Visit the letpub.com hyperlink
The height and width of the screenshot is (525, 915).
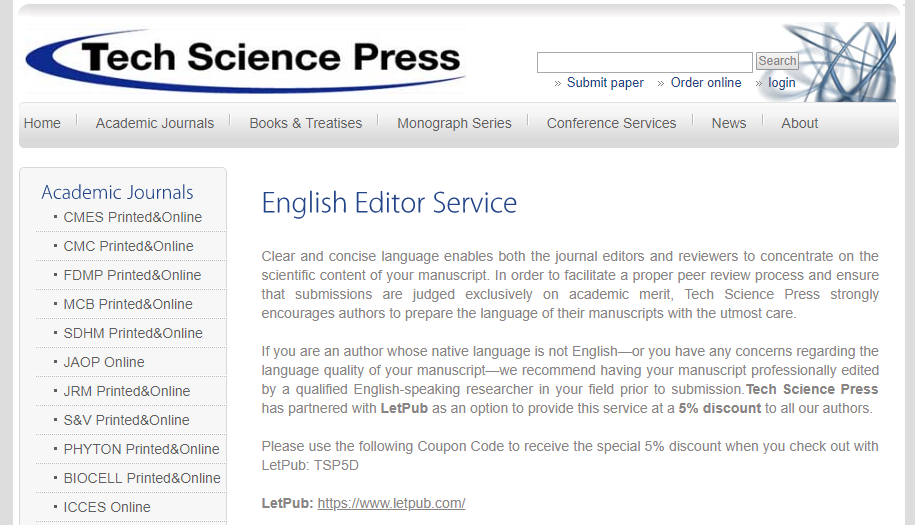pos(391,503)
